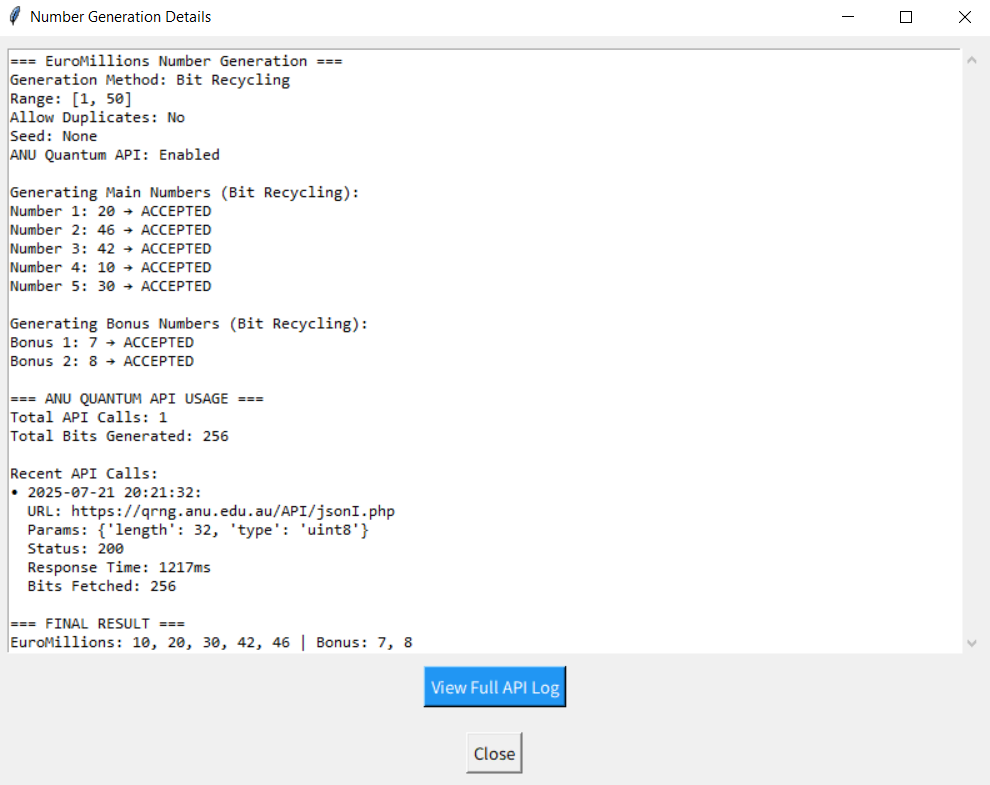Maximize the Number Generation Details window
Viewport: 990px width, 785px height.
[906, 17]
